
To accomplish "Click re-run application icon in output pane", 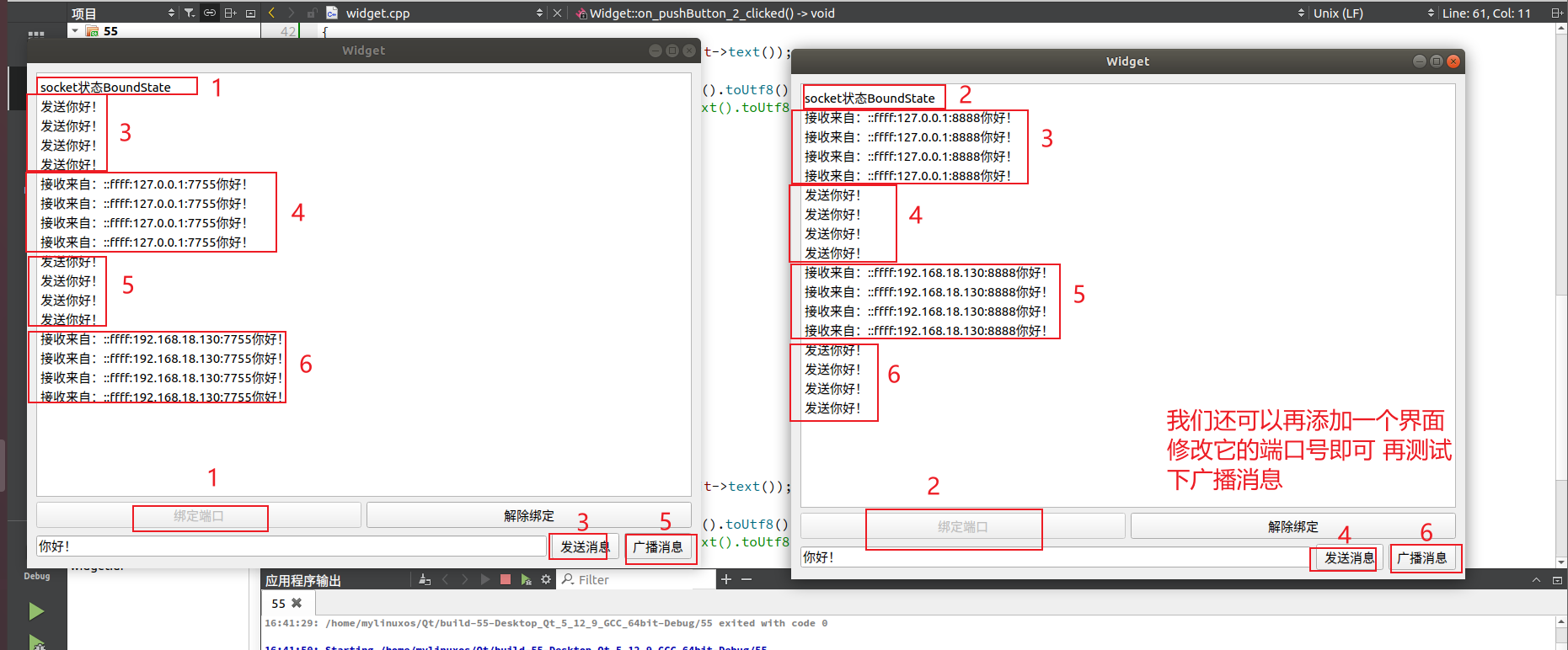I will click(x=485, y=579).
